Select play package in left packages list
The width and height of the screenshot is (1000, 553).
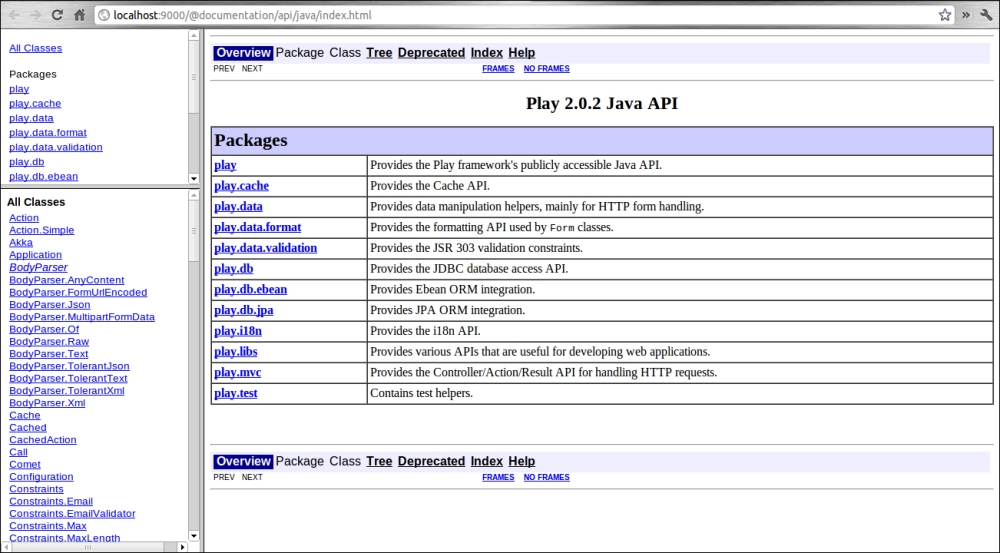click(x=19, y=89)
